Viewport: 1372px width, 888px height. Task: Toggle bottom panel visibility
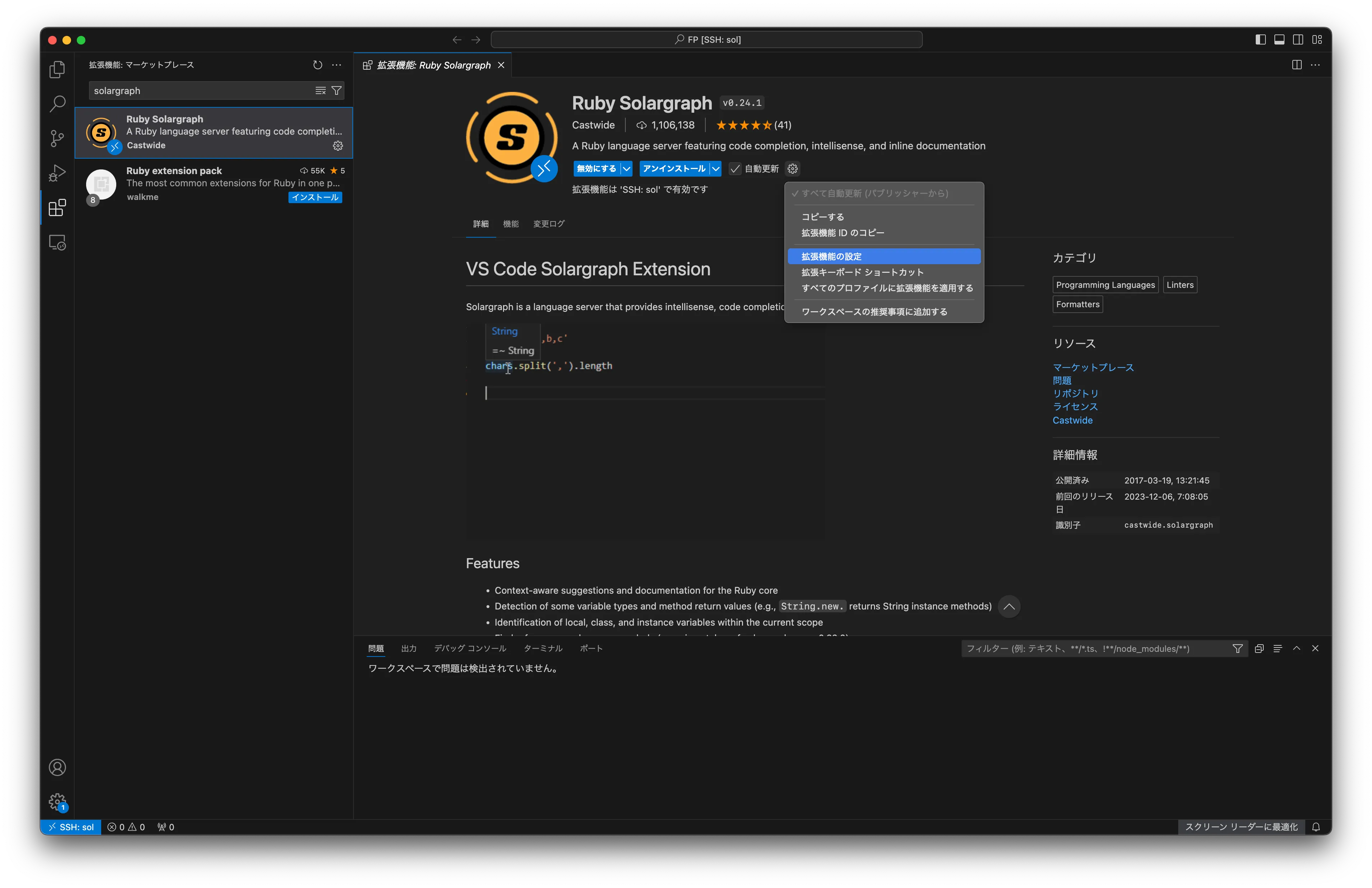coord(1279,39)
